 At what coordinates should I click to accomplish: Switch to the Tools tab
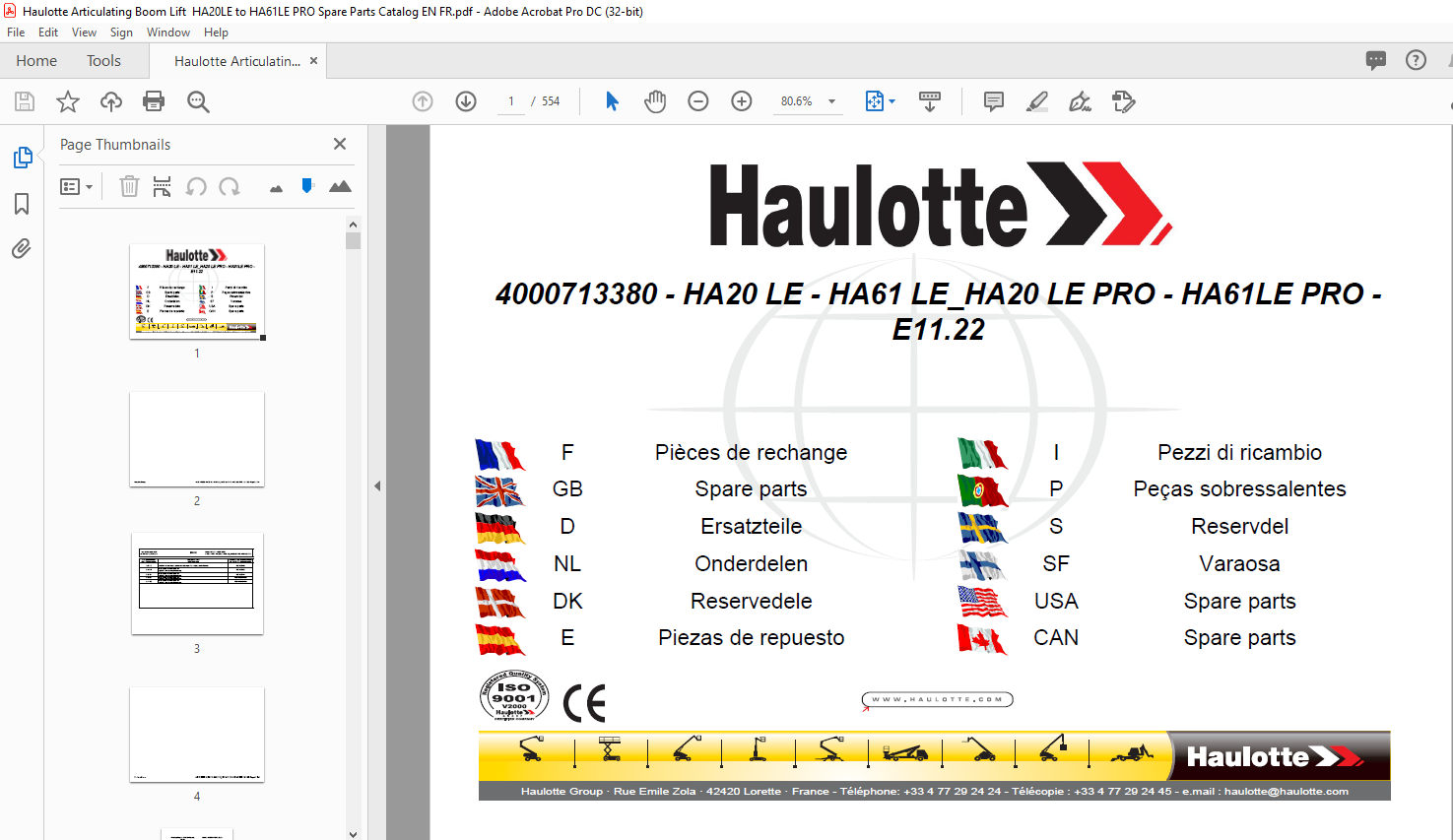(x=103, y=61)
